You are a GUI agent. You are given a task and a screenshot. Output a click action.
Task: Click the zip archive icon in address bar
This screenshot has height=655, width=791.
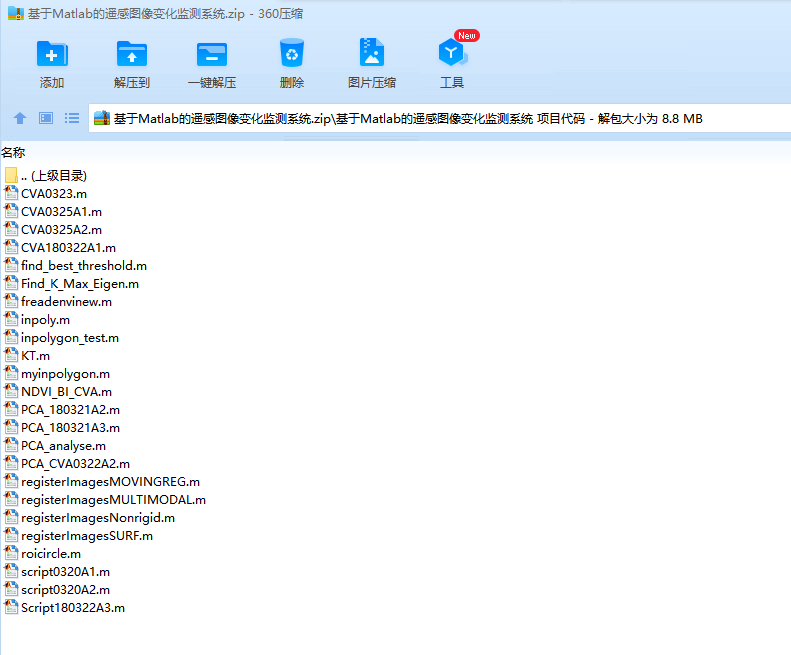pos(102,118)
